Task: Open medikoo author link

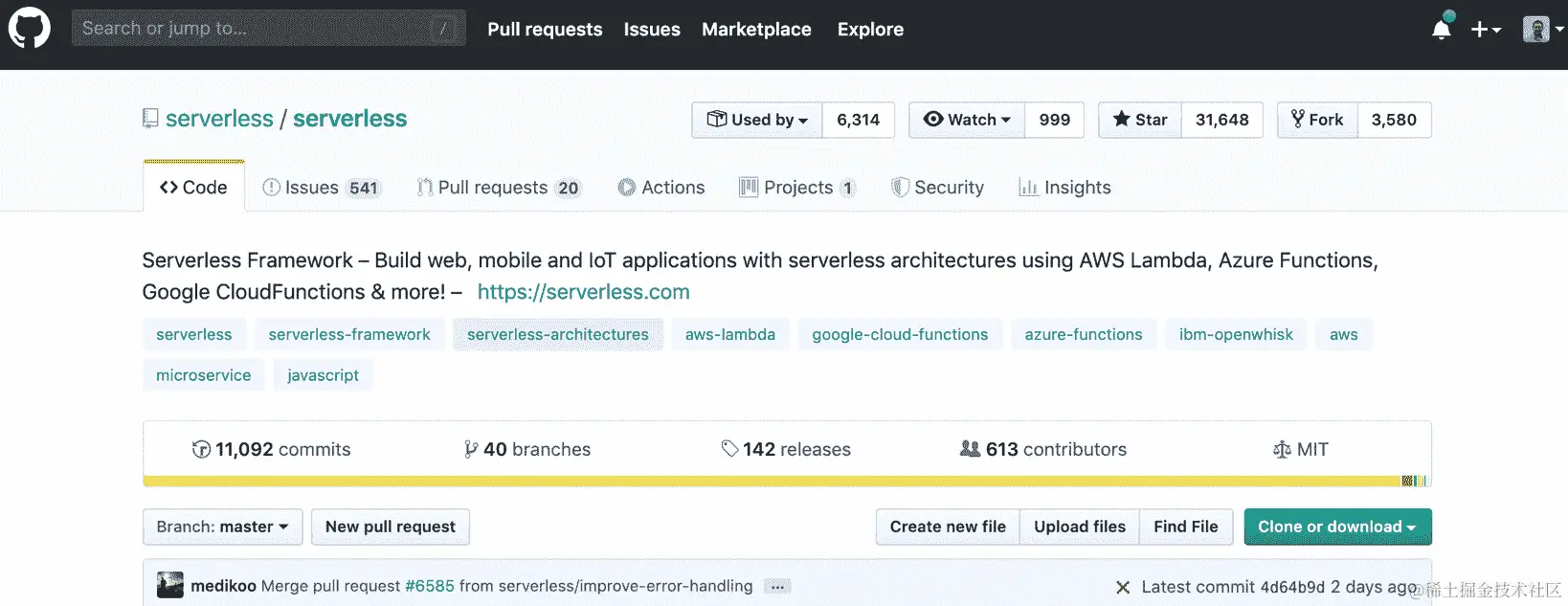Action: 223,586
